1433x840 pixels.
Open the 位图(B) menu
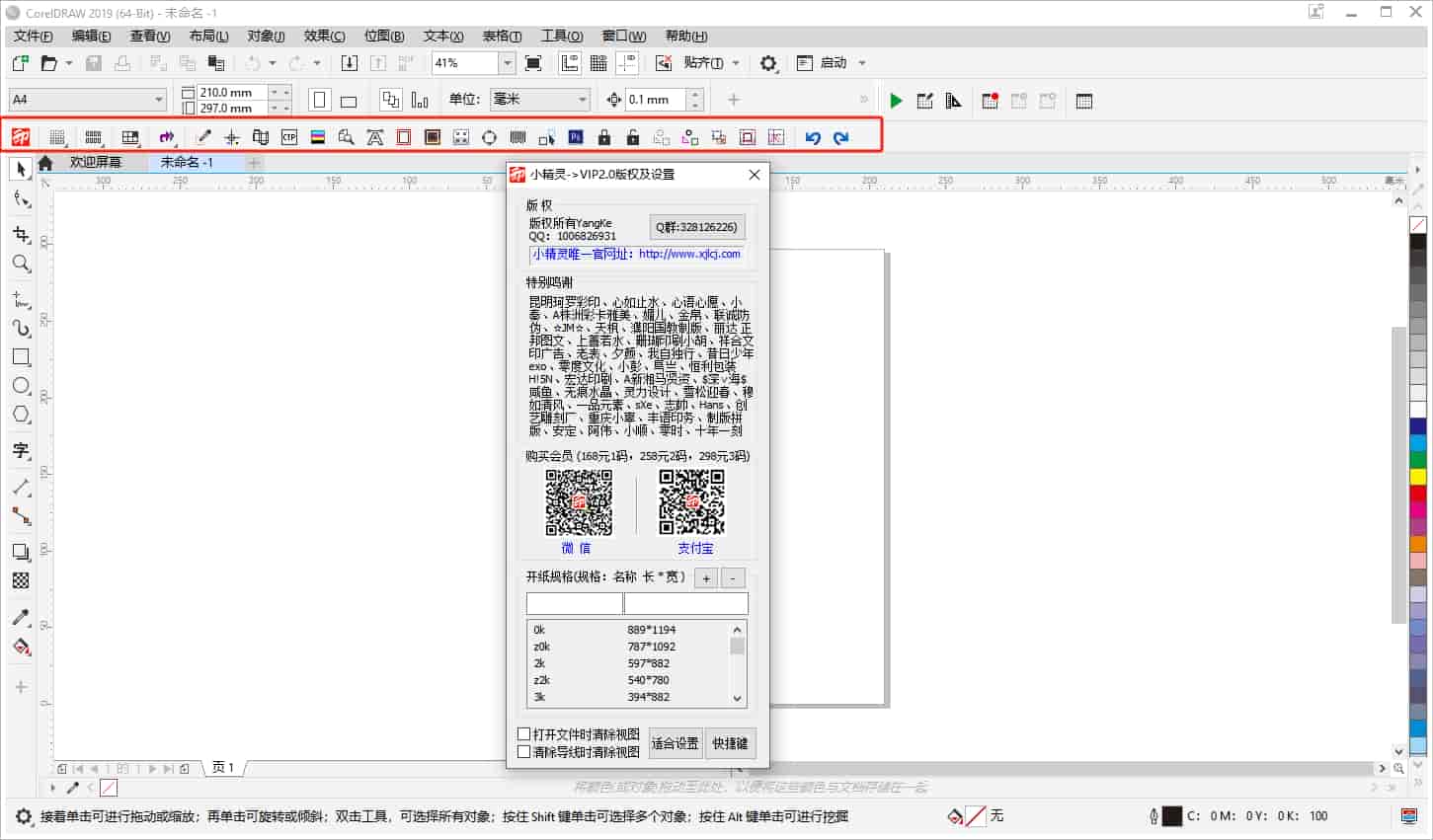point(384,36)
